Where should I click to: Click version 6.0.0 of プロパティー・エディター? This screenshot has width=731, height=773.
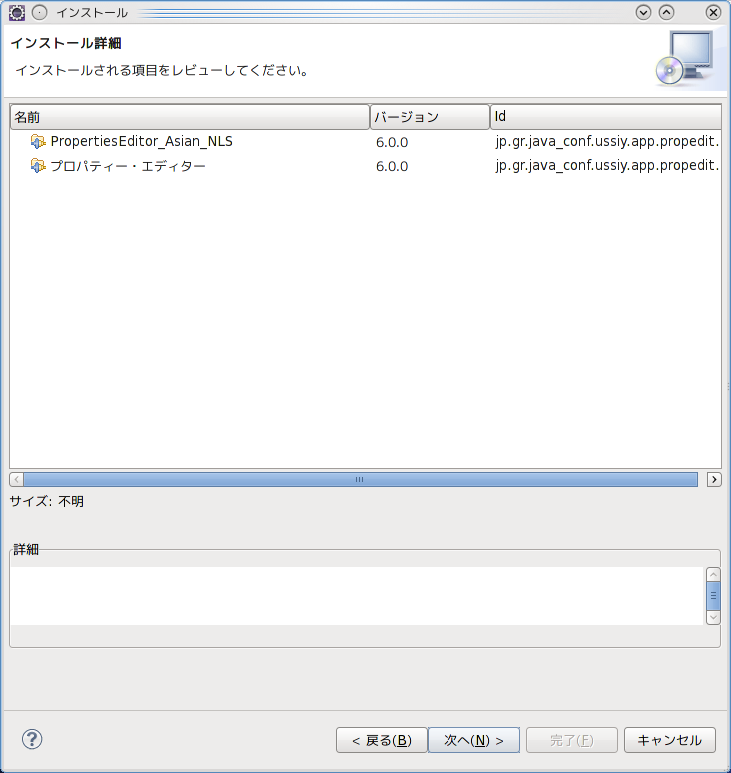click(x=392, y=167)
